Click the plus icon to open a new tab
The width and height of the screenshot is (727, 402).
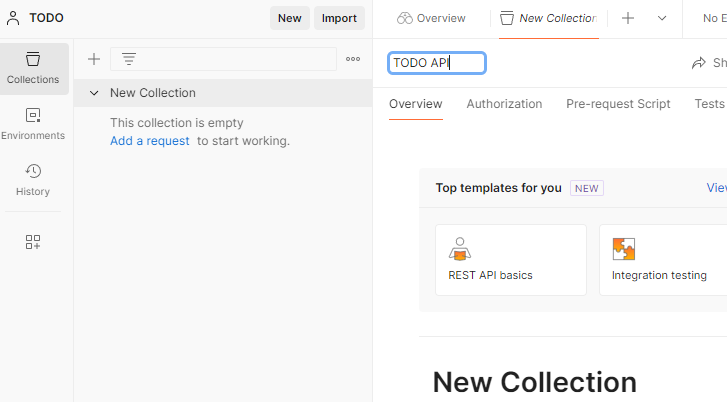[x=628, y=18]
